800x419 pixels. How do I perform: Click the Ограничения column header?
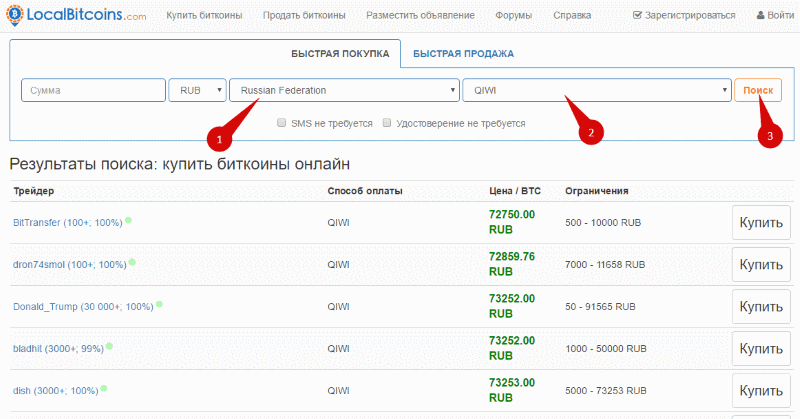(596, 191)
